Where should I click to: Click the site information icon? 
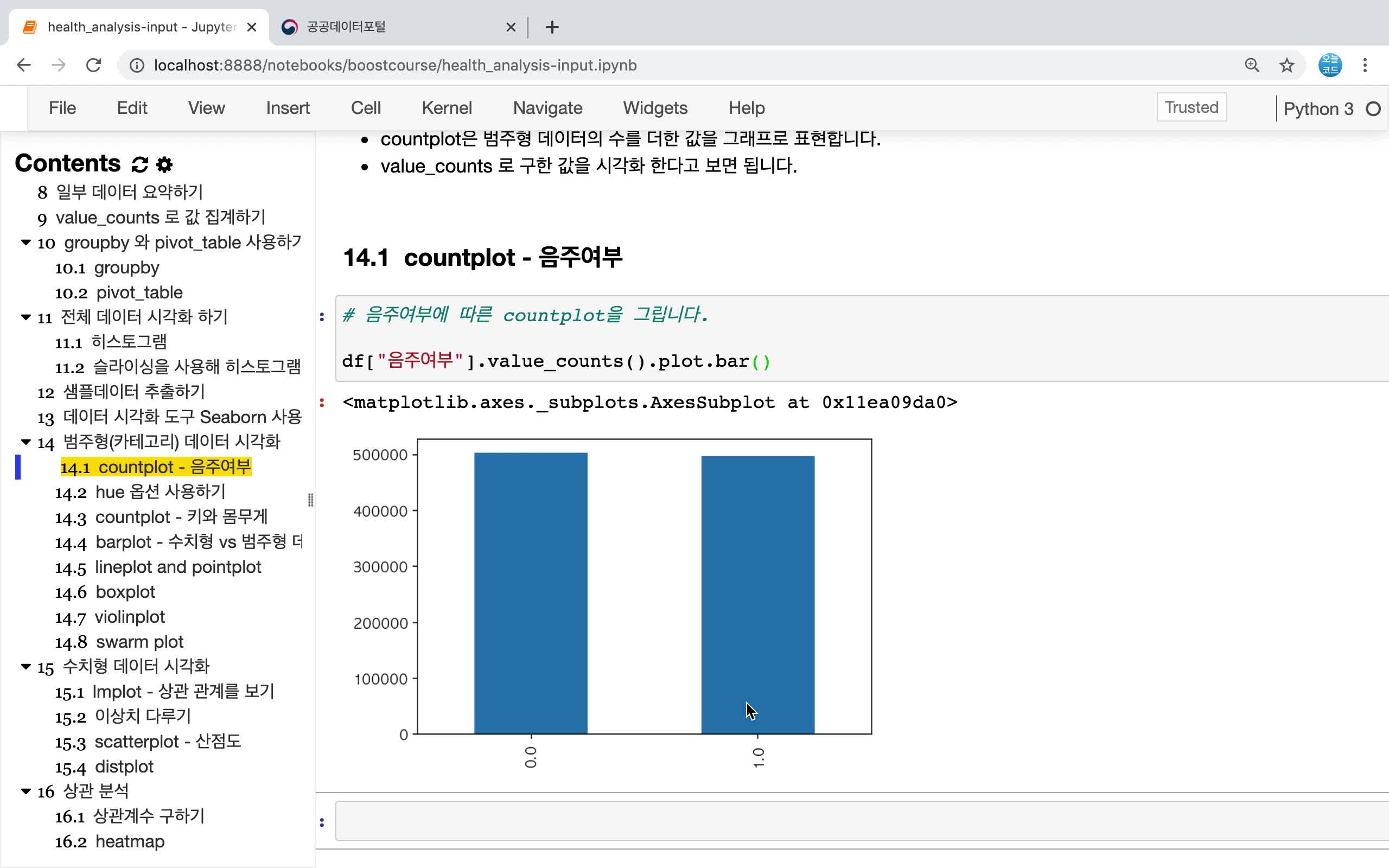[137, 65]
